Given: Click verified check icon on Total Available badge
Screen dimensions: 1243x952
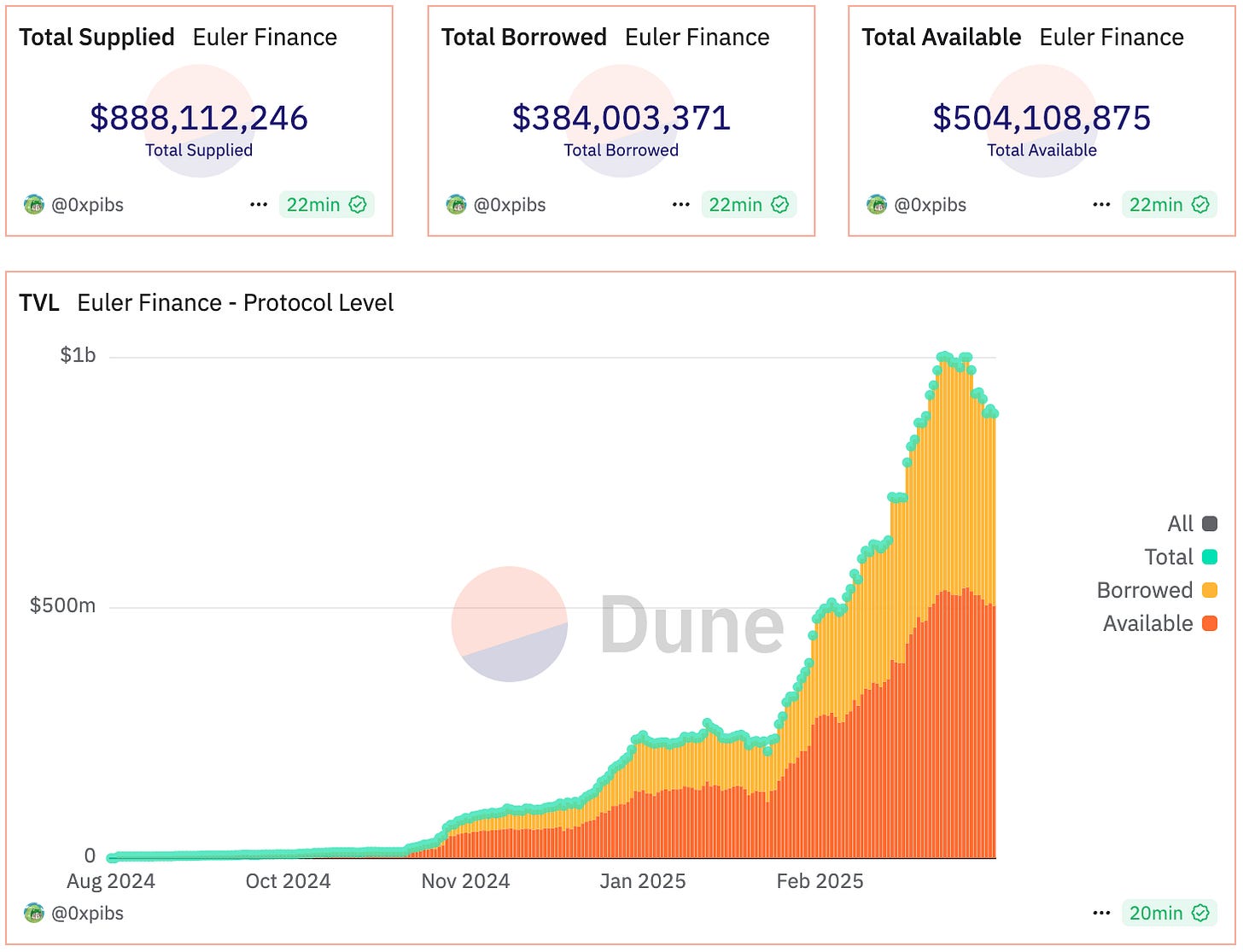Looking at the screenshot, I should click(1200, 205).
